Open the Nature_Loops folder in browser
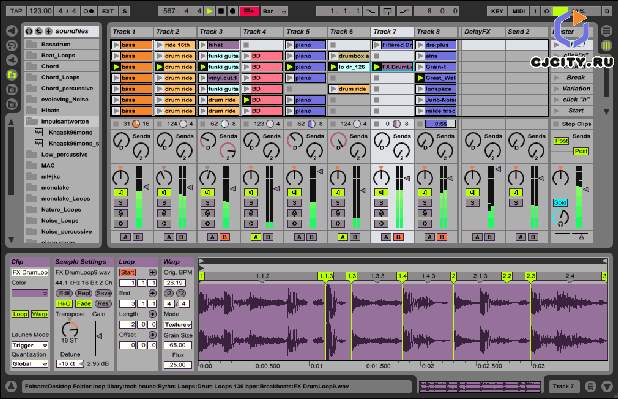This screenshot has width=618, height=399. pyautogui.click(x=62, y=210)
